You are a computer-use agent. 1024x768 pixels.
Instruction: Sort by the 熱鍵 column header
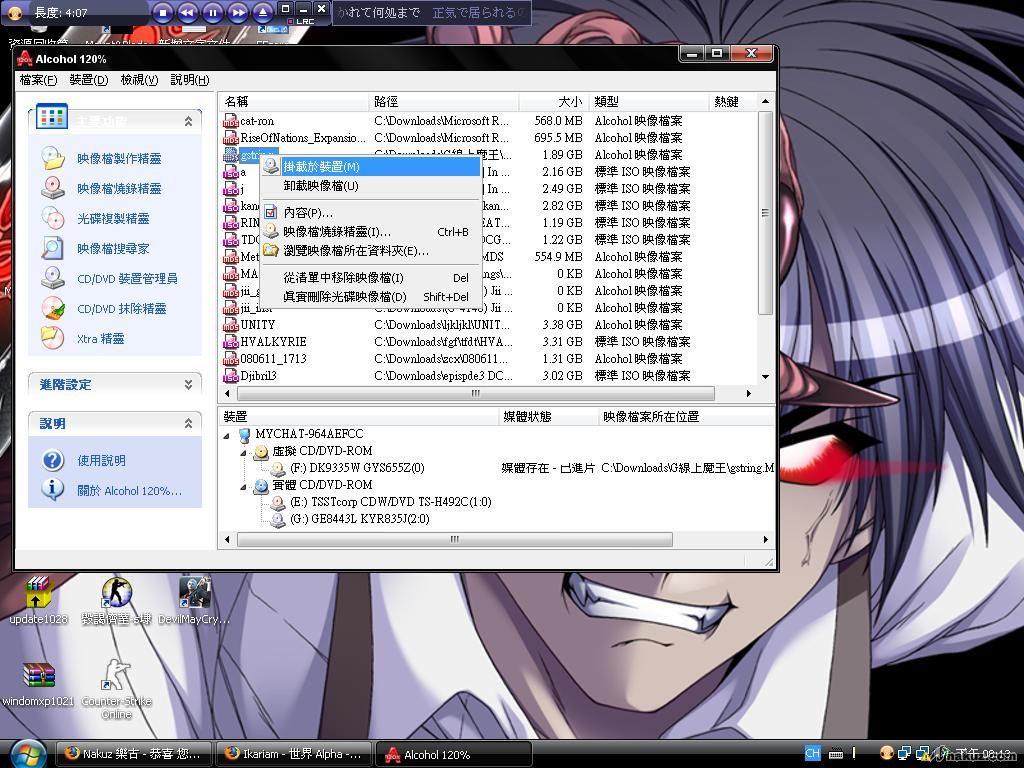click(x=733, y=102)
